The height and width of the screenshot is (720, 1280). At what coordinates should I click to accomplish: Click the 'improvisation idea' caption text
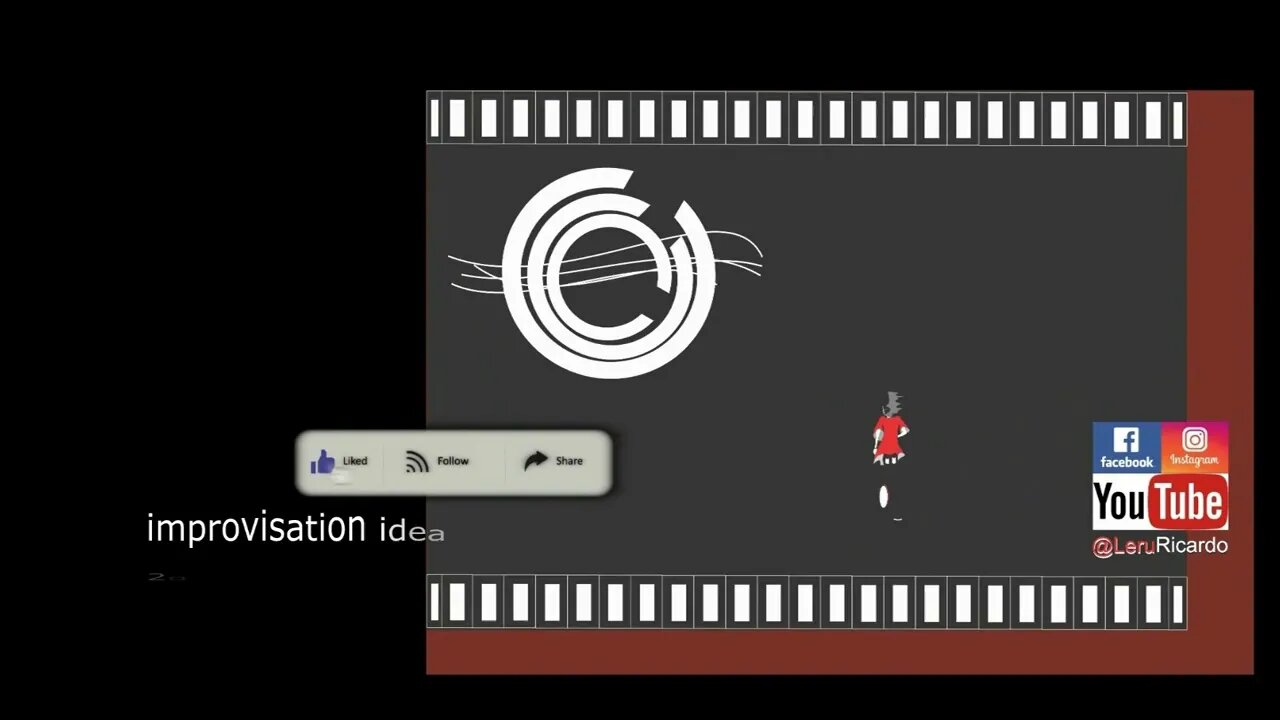[x=295, y=528]
